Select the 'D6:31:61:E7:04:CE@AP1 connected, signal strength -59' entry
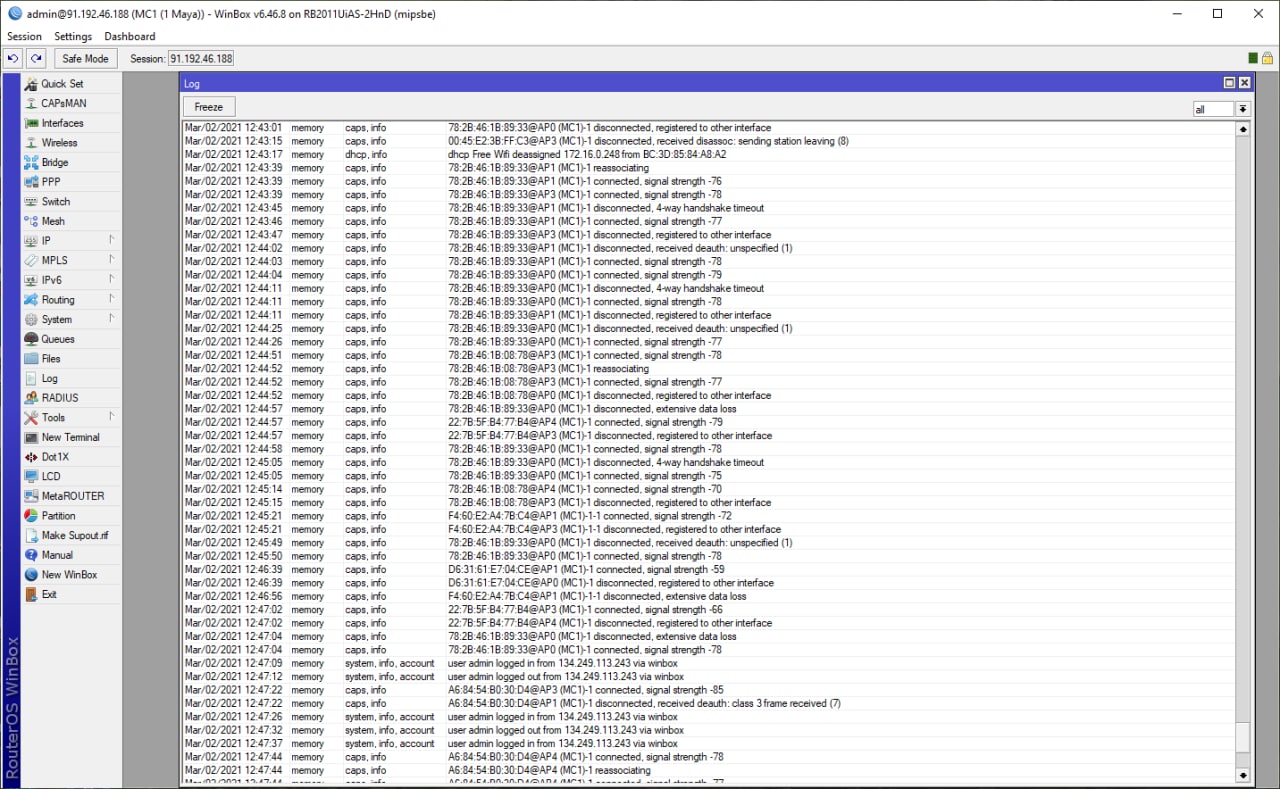This screenshot has height=789, width=1280. pos(709,570)
